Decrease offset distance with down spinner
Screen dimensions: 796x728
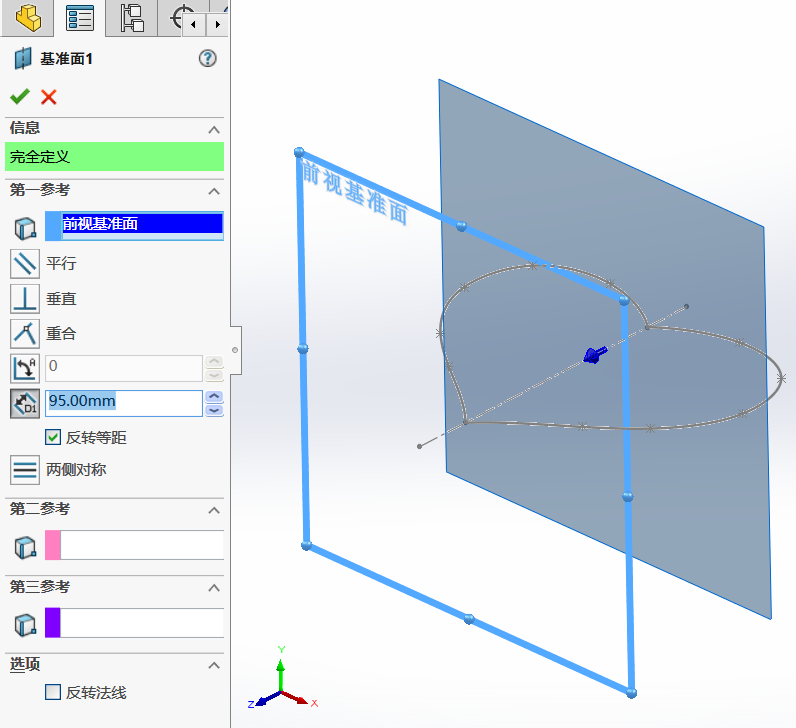(214, 410)
